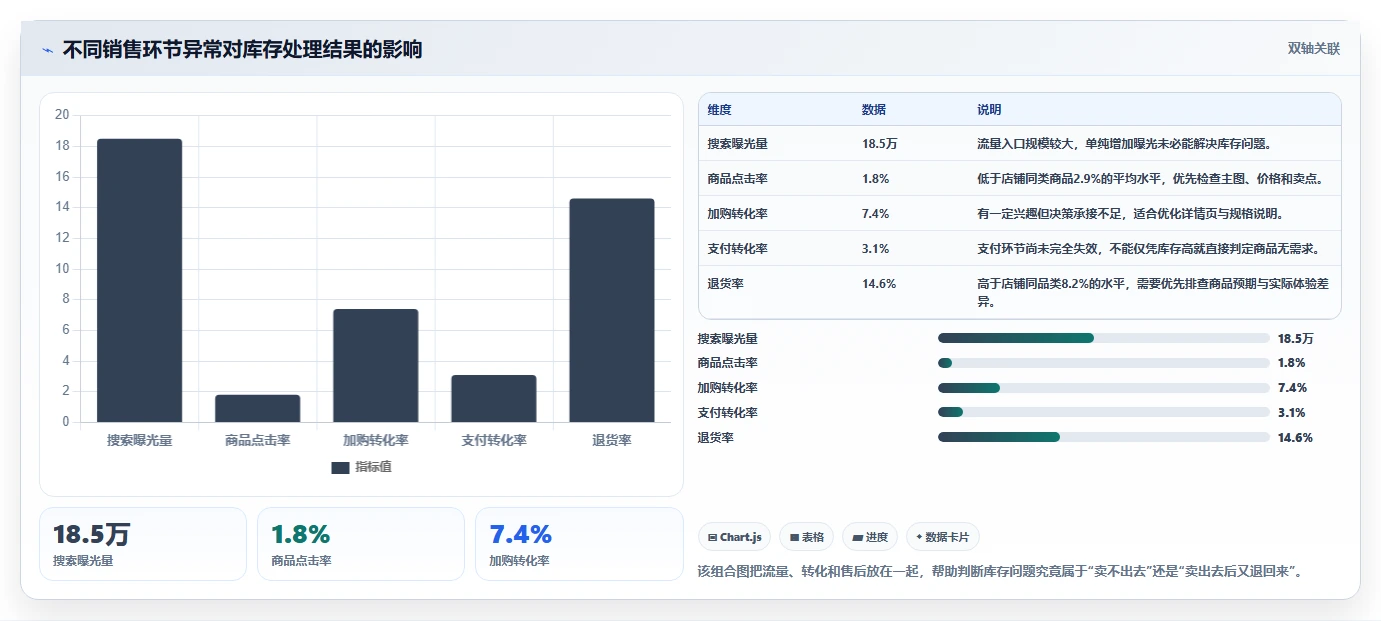Viewport: 1381px width, 621px height.
Task: Click the 进度 tag chip
Action: (x=870, y=537)
